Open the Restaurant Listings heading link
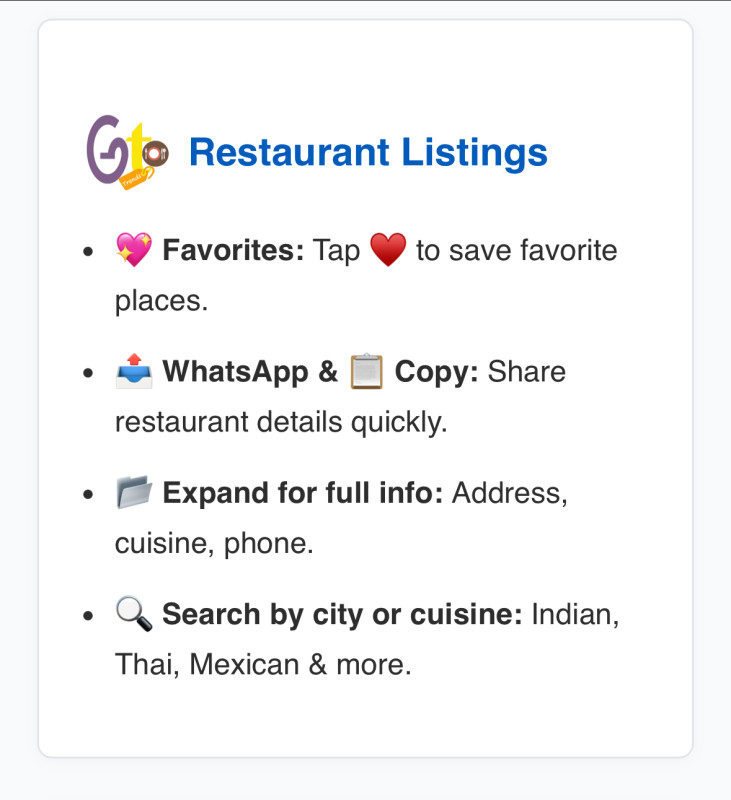Image resolution: width=731 pixels, height=800 pixels. click(368, 152)
